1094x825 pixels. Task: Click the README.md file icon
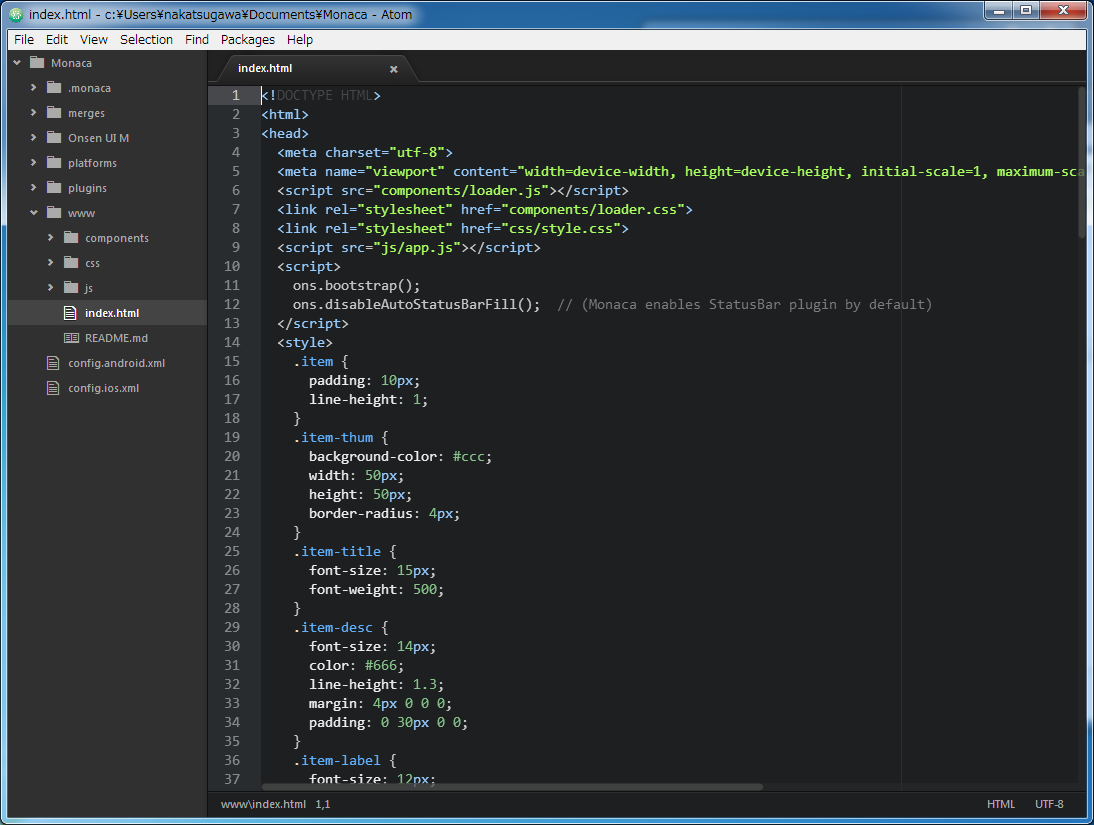(71, 338)
